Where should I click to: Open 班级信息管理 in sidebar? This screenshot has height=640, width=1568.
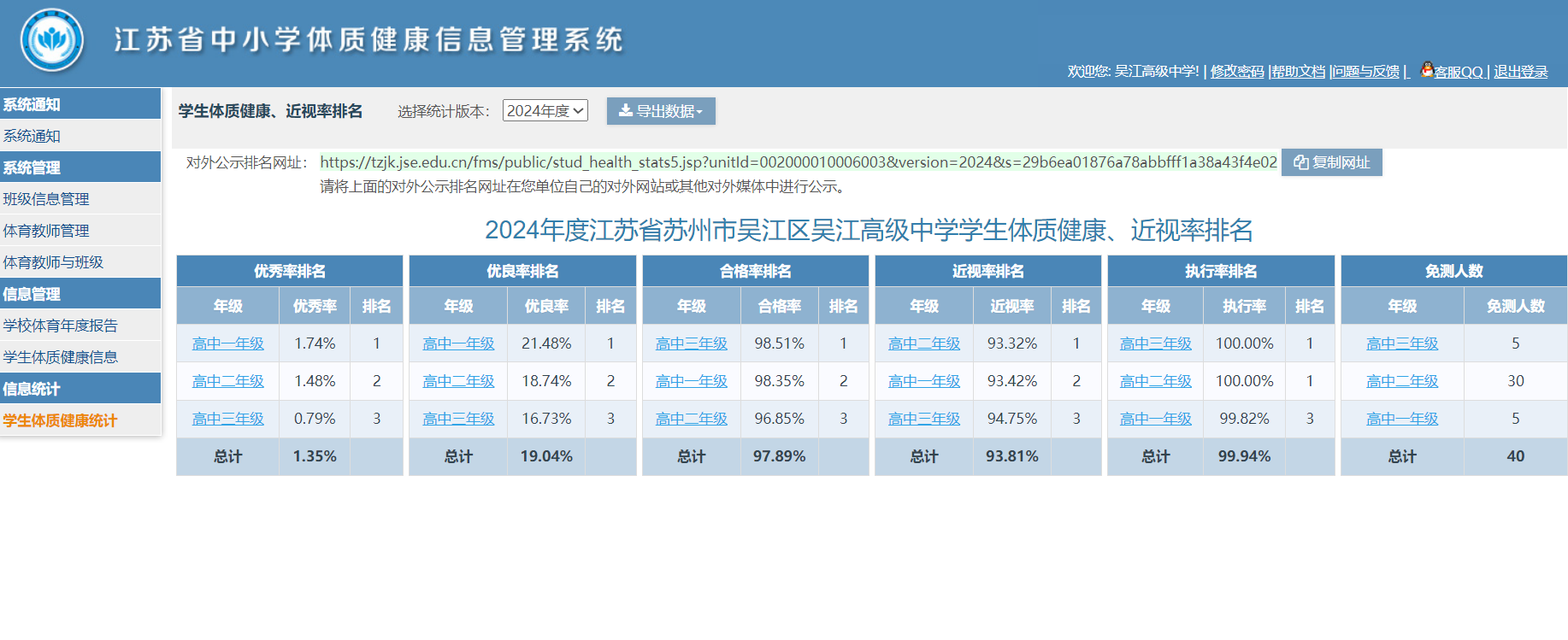[80, 199]
